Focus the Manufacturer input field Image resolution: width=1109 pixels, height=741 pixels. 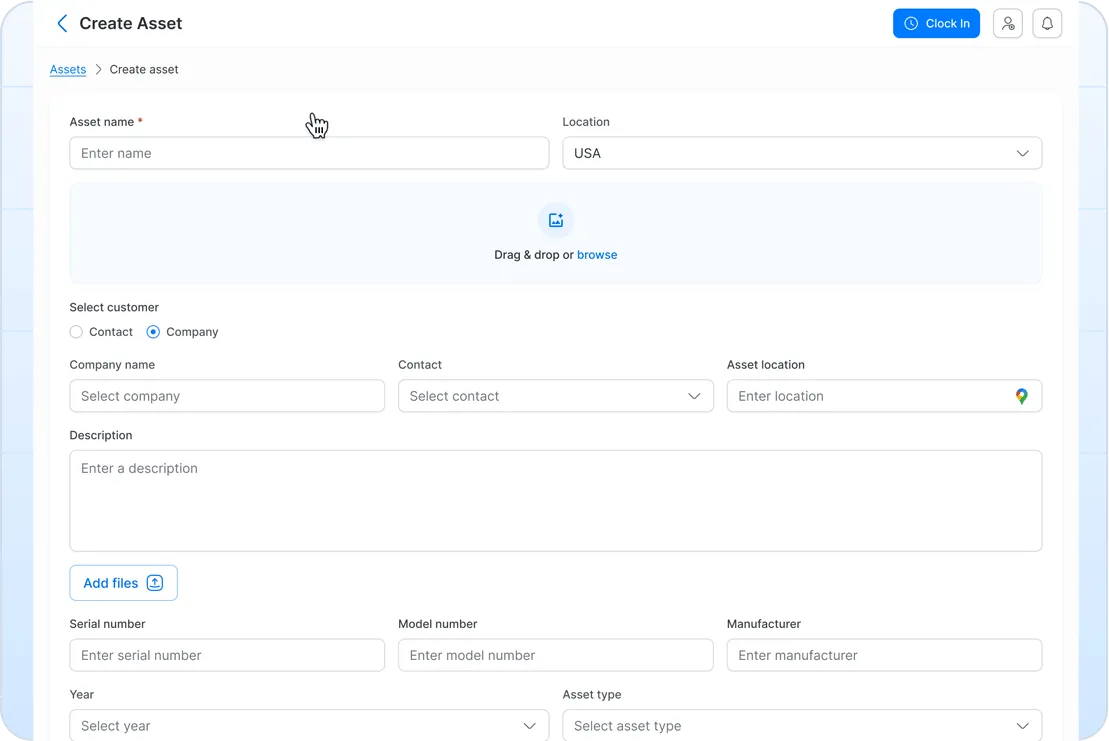click(x=884, y=655)
